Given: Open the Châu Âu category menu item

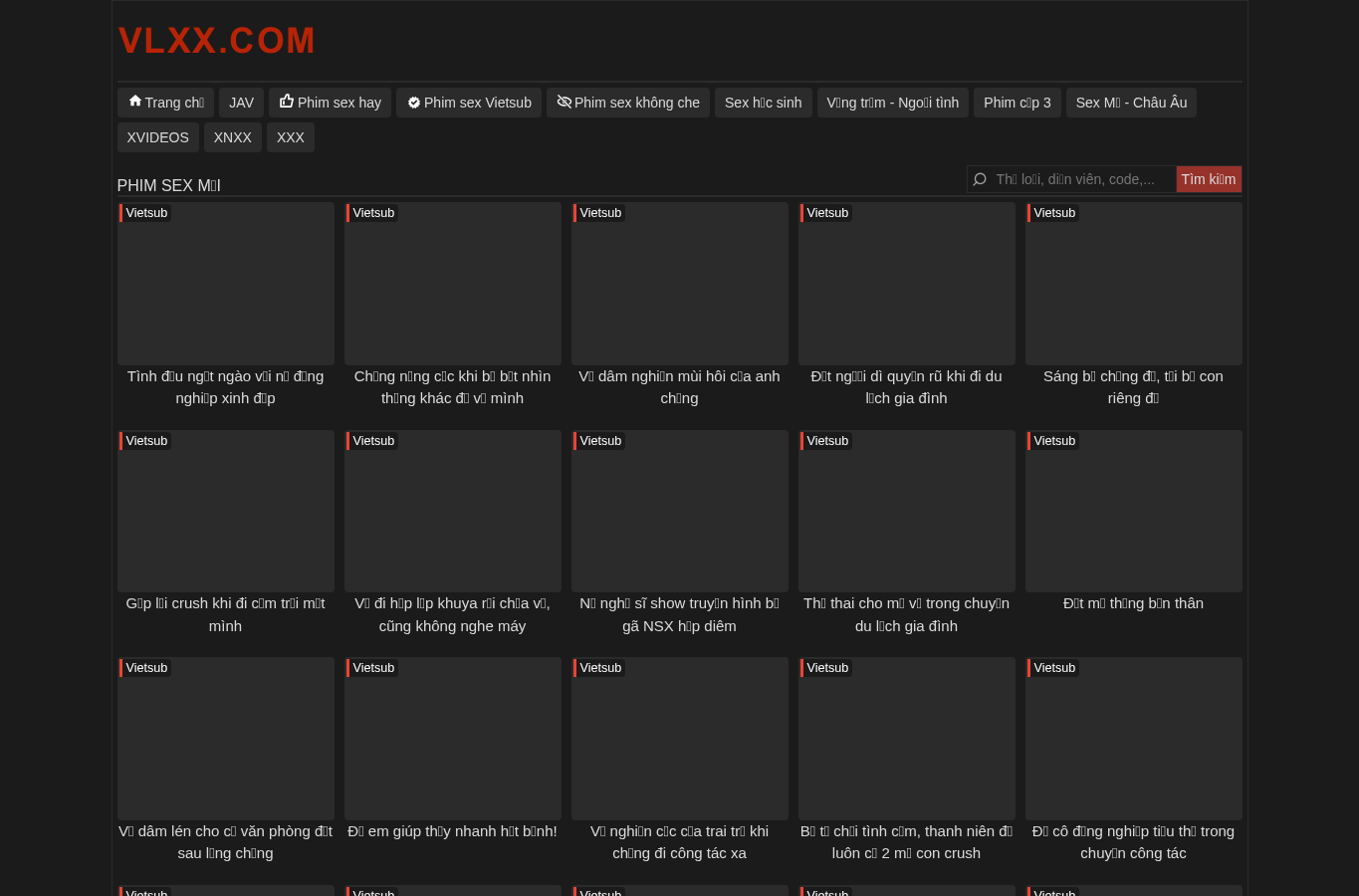Looking at the screenshot, I should (1131, 103).
